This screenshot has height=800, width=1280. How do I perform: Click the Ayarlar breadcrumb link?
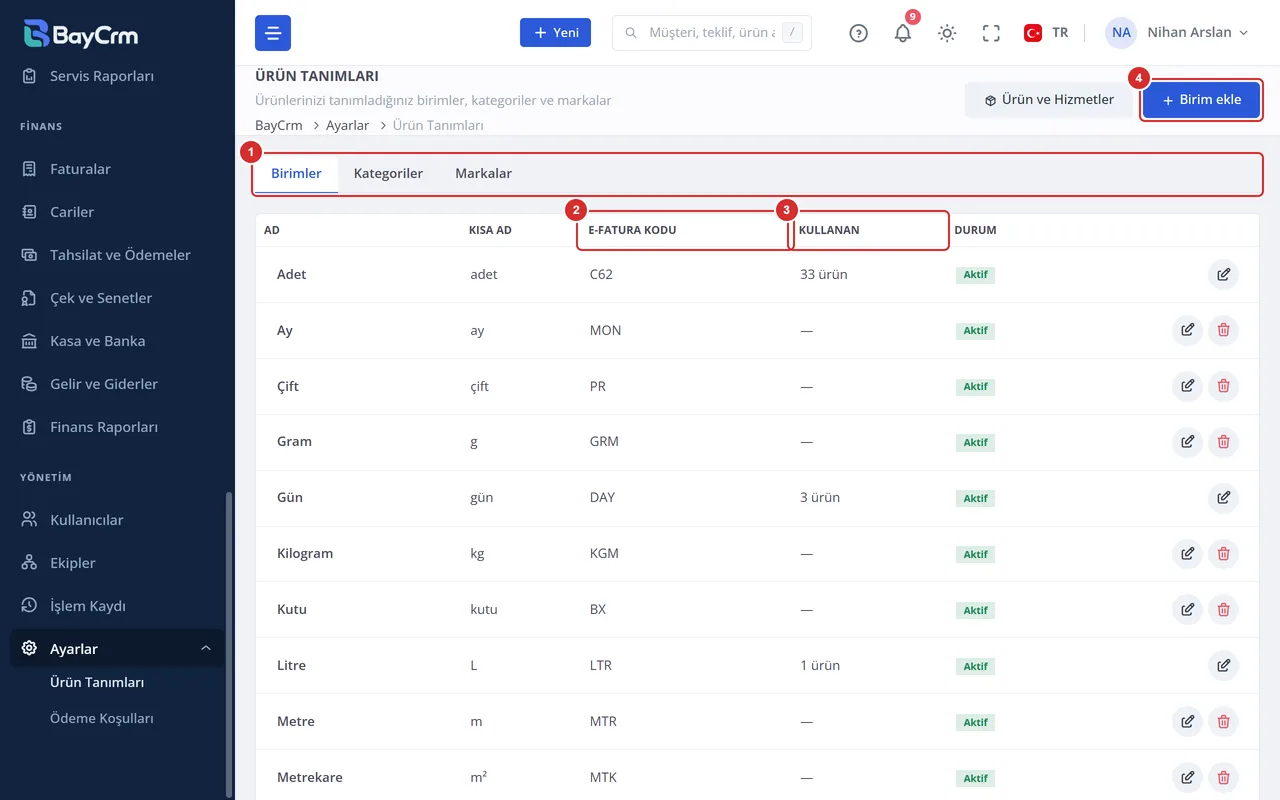pos(348,125)
